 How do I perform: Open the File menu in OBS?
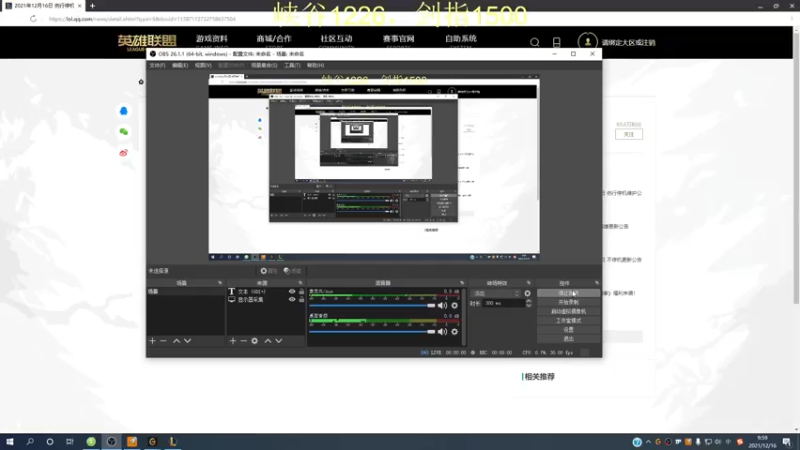pos(157,65)
